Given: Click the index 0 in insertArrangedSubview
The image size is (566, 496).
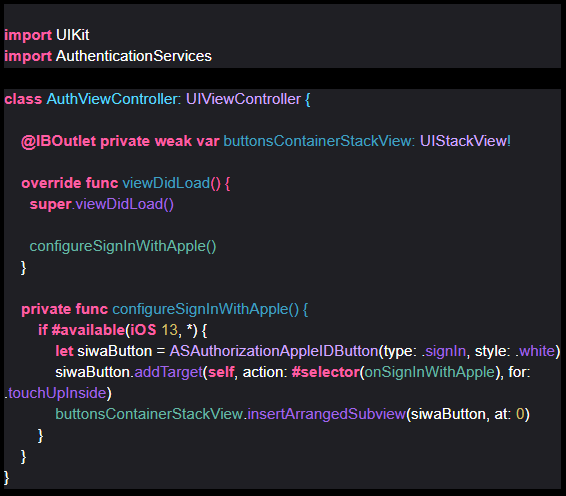Looking at the screenshot, I should point(520,414).
